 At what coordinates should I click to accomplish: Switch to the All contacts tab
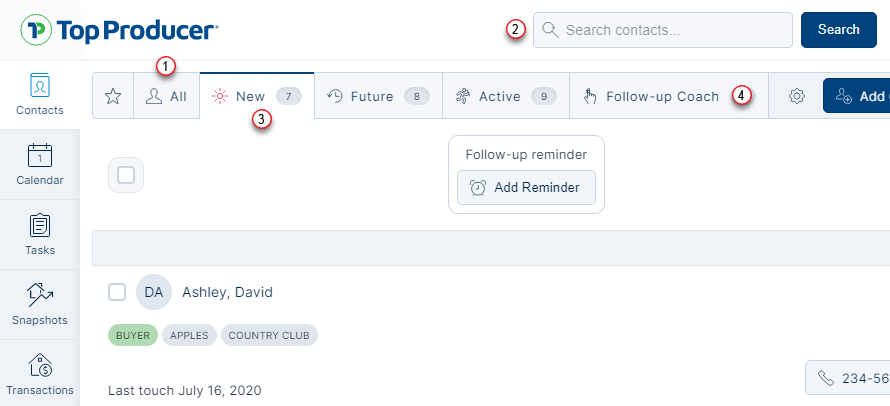(167, 96)
